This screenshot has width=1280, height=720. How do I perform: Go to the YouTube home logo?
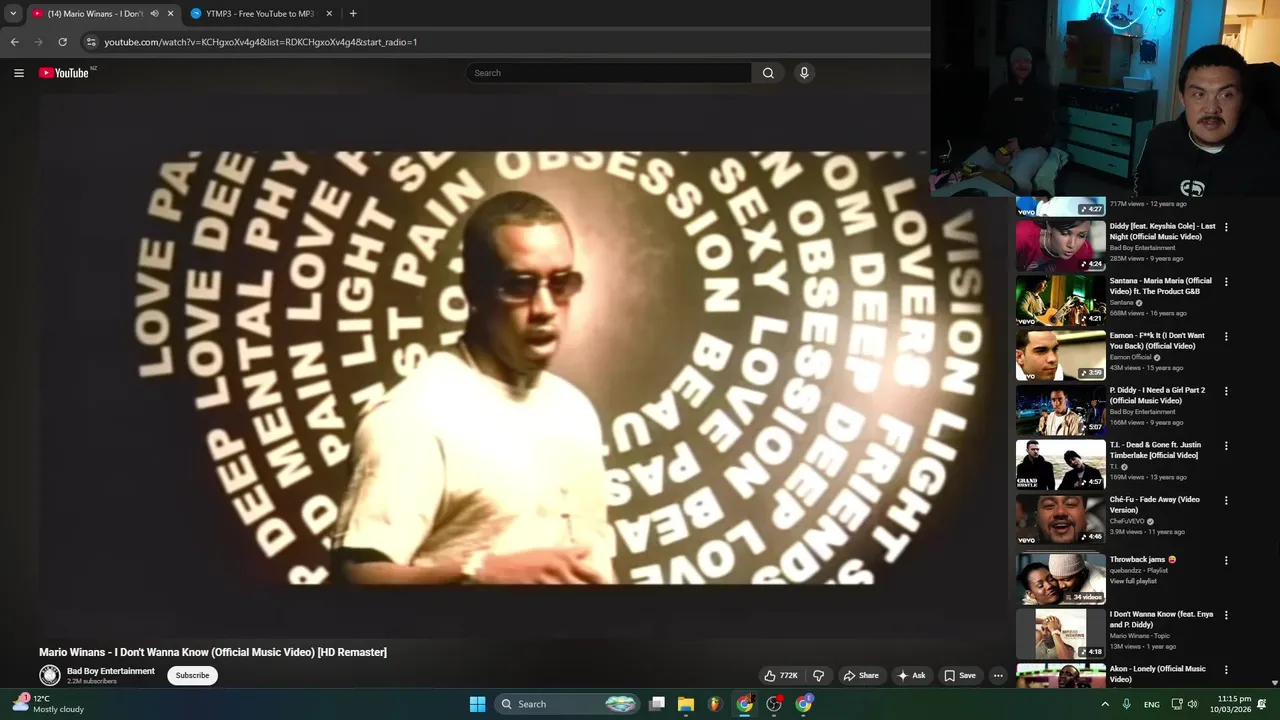click(x=66, y=73)
